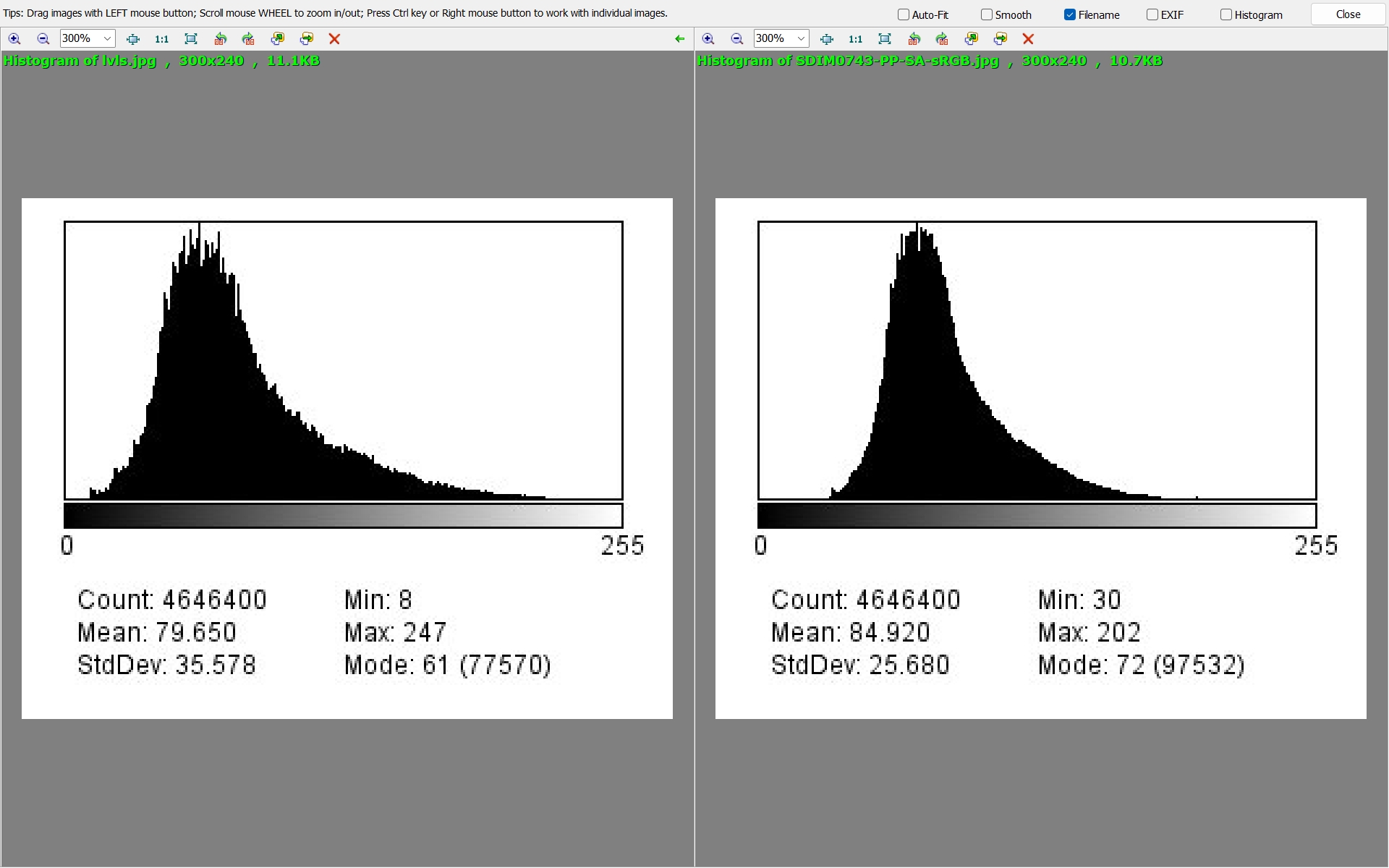Image resolution: width=1389 pixels, height=868 pixels.
Task: Zoom out in the right image pane
Action: pos(736,39)
